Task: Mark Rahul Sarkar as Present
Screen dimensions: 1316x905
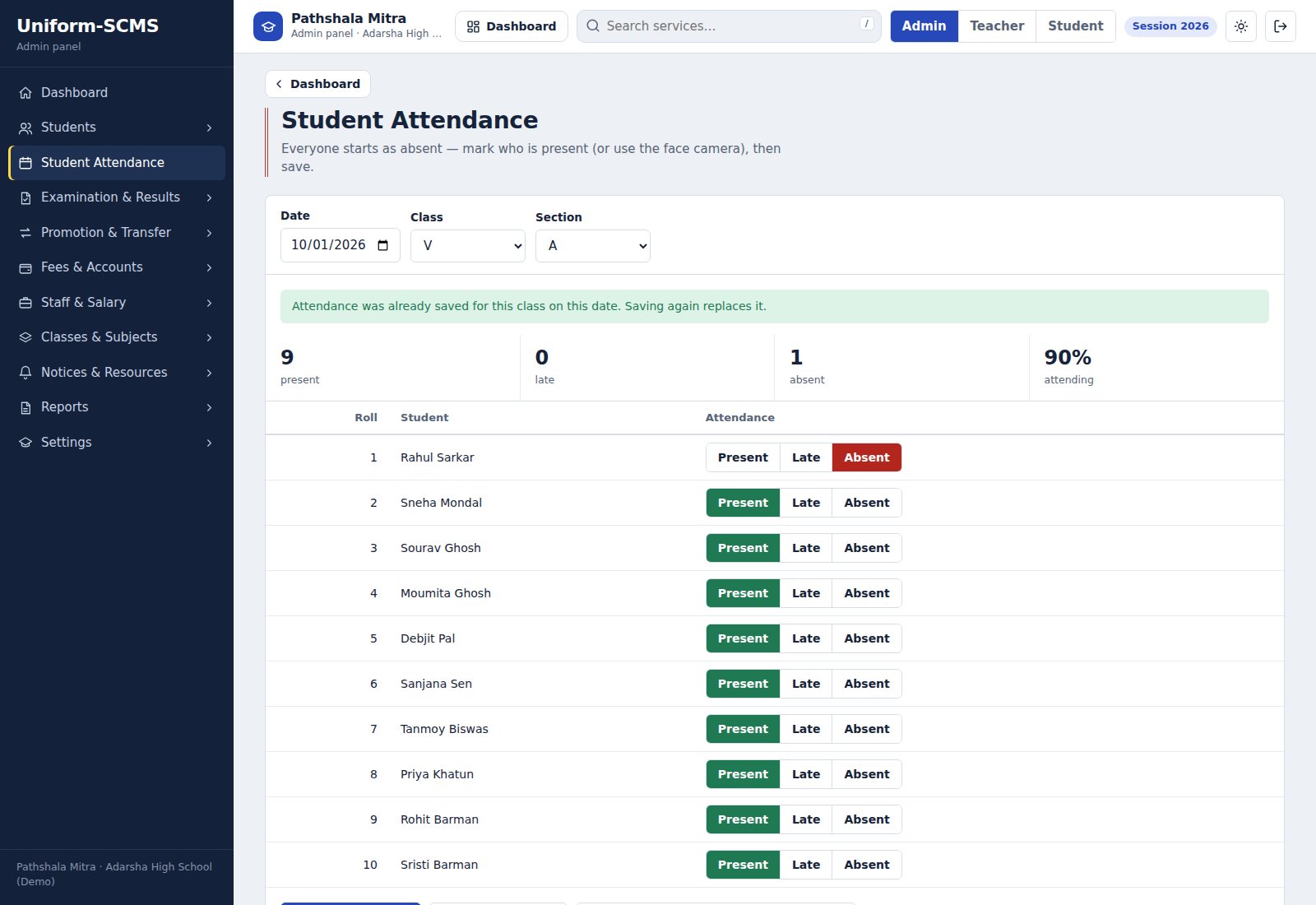Action: 743,457
